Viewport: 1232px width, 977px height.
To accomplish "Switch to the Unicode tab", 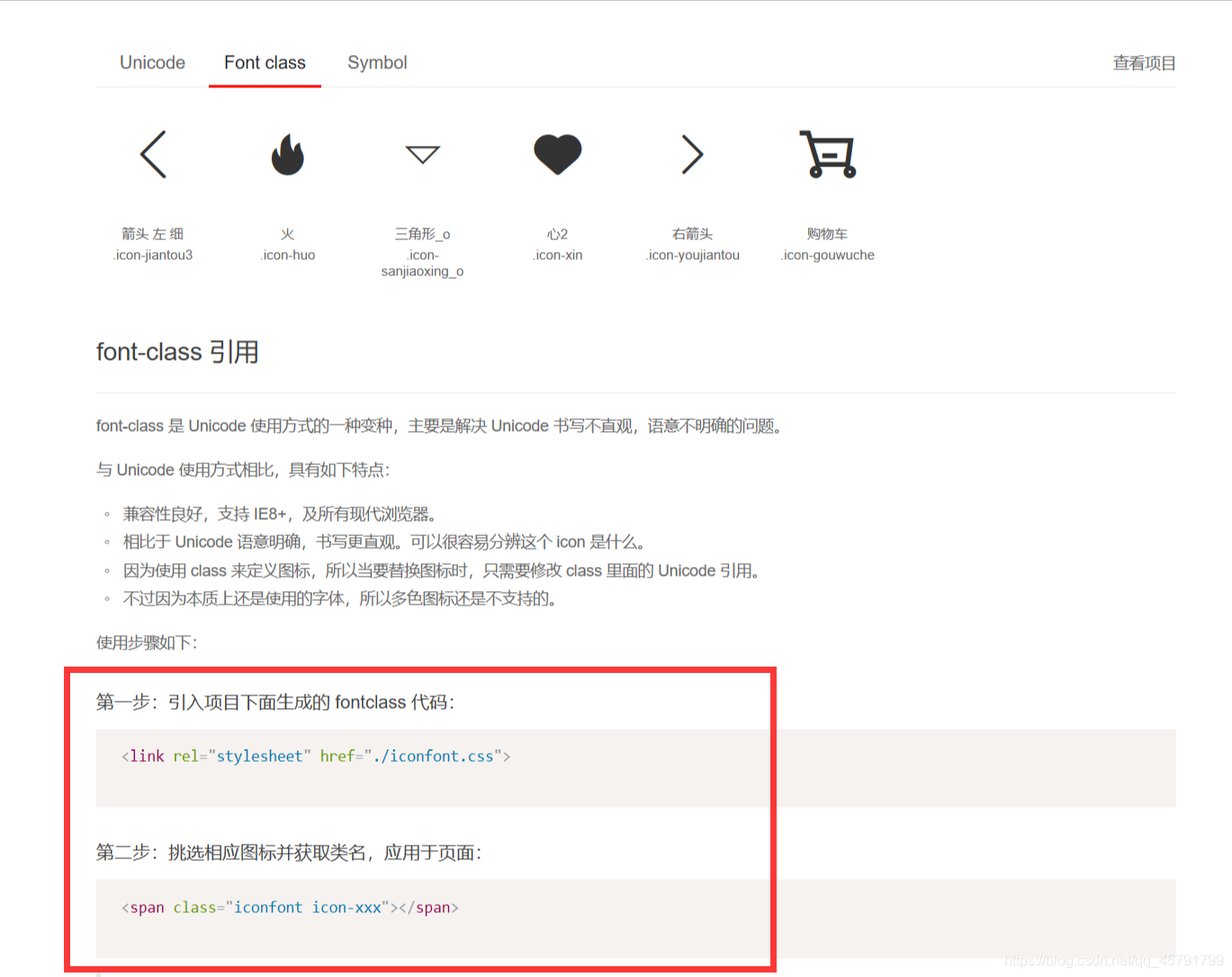I will coord(153,63).
